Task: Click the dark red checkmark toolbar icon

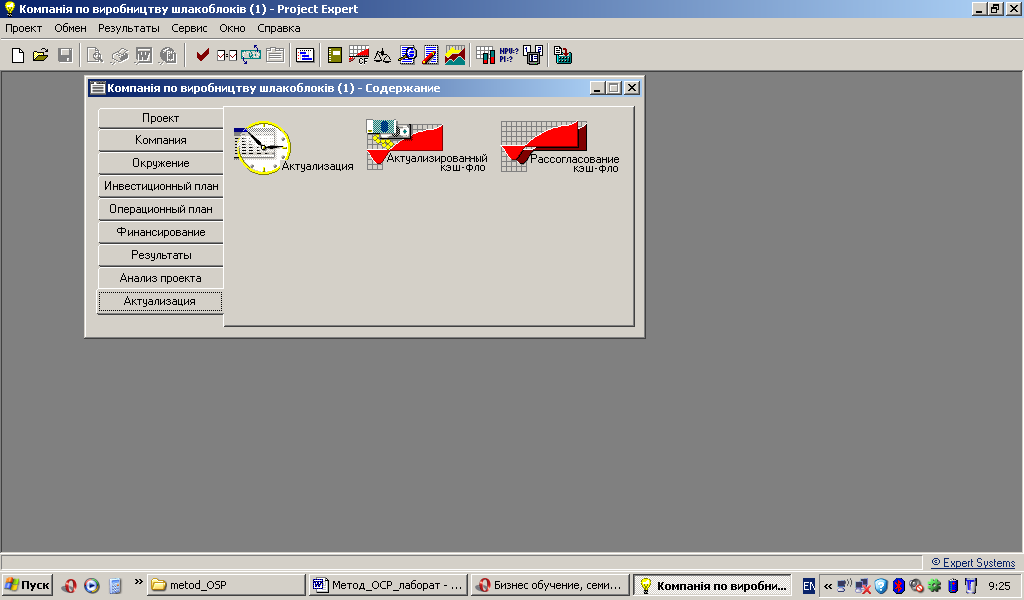Action: (202, 55)
